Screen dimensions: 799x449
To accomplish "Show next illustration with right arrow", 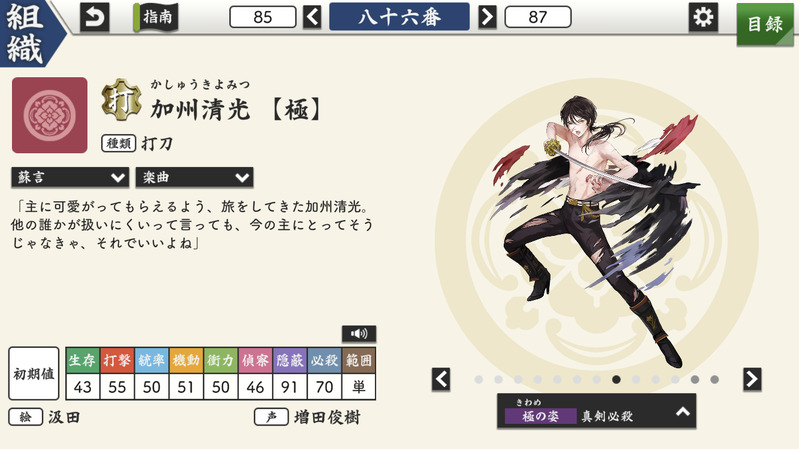I will pos(752,379).
